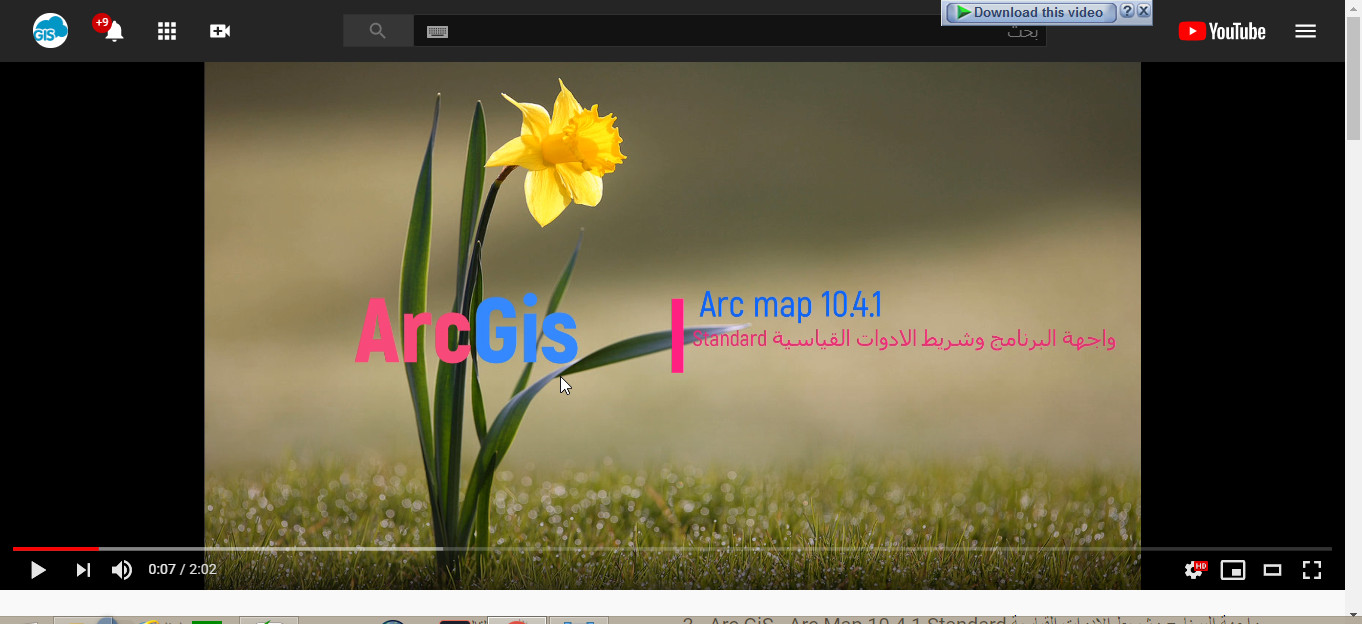The image size is (1362, 624).
Task: Click the 0:07 / 2:02 time display
Action: tap(182, 569)
